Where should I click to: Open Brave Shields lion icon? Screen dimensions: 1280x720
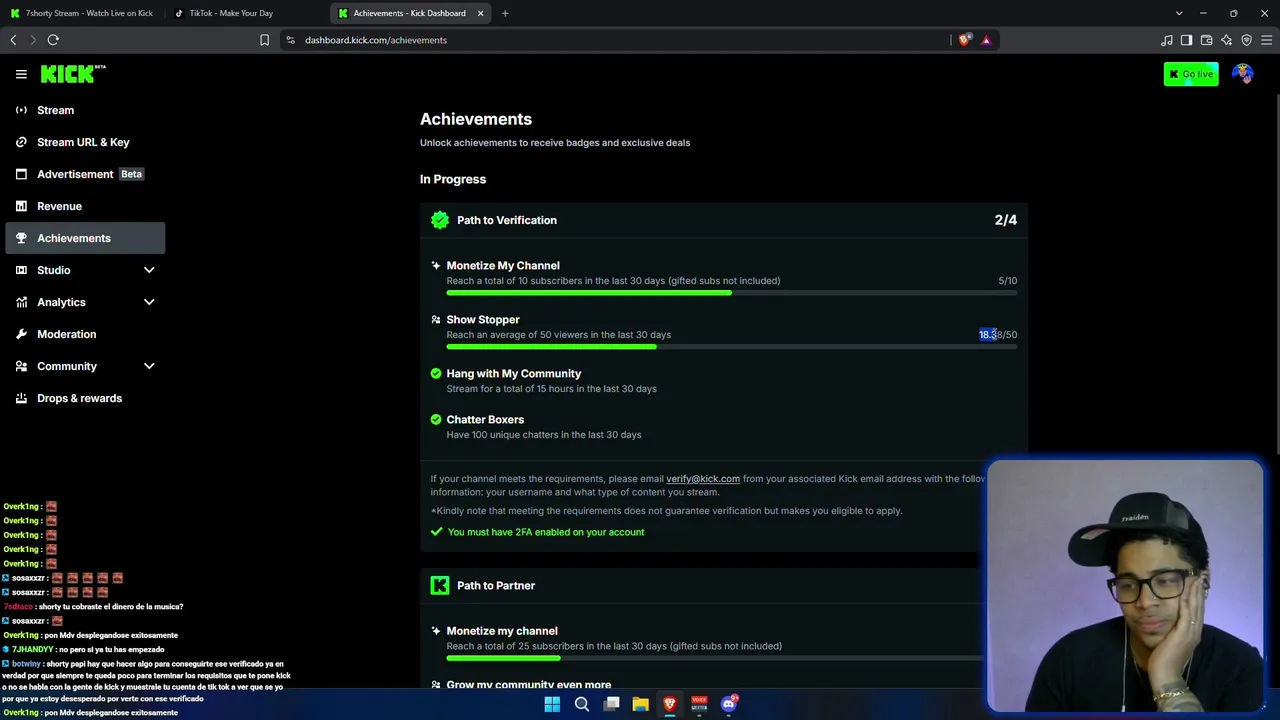pos(964,40)
